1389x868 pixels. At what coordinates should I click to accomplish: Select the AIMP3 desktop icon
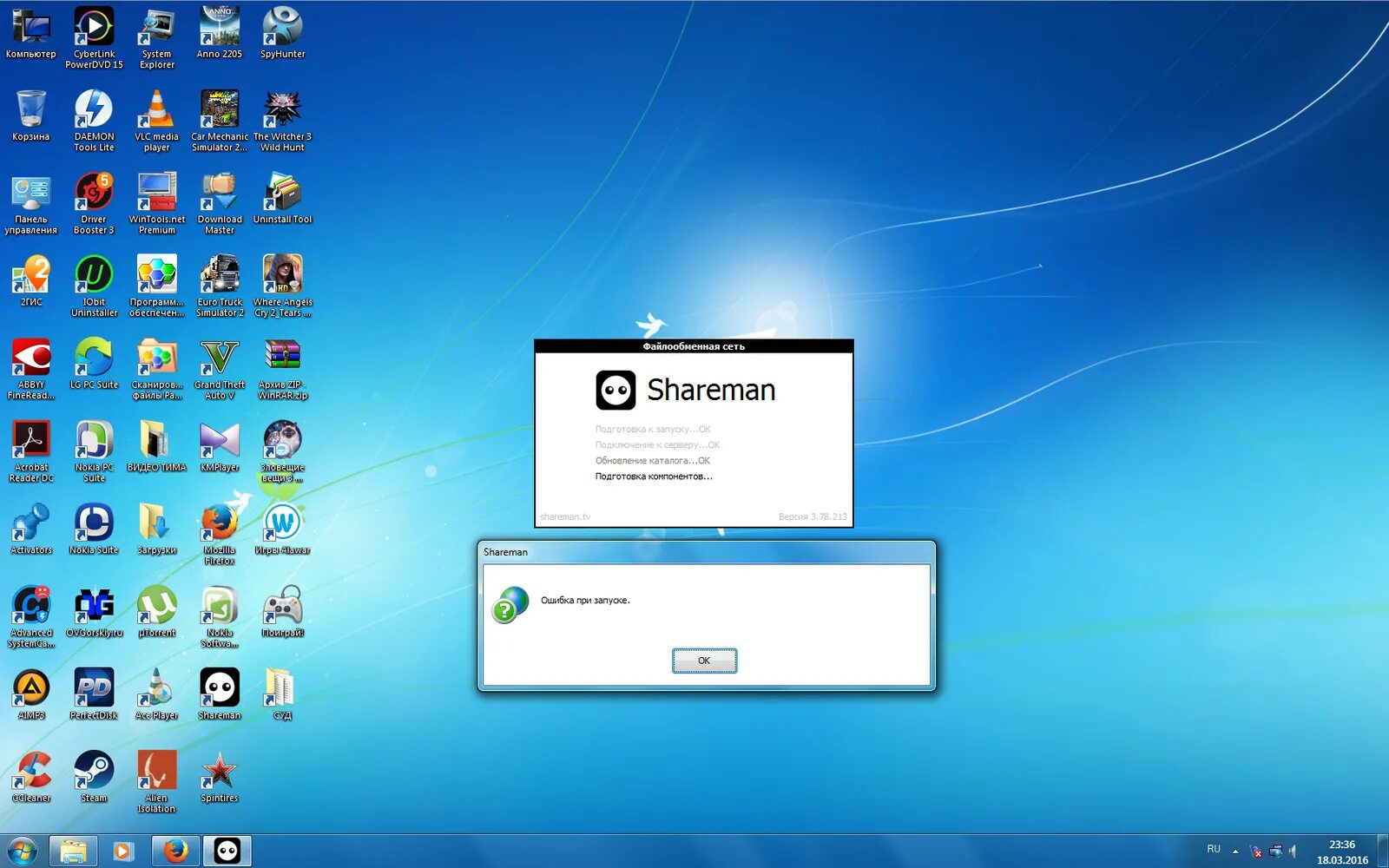point(31,694)
